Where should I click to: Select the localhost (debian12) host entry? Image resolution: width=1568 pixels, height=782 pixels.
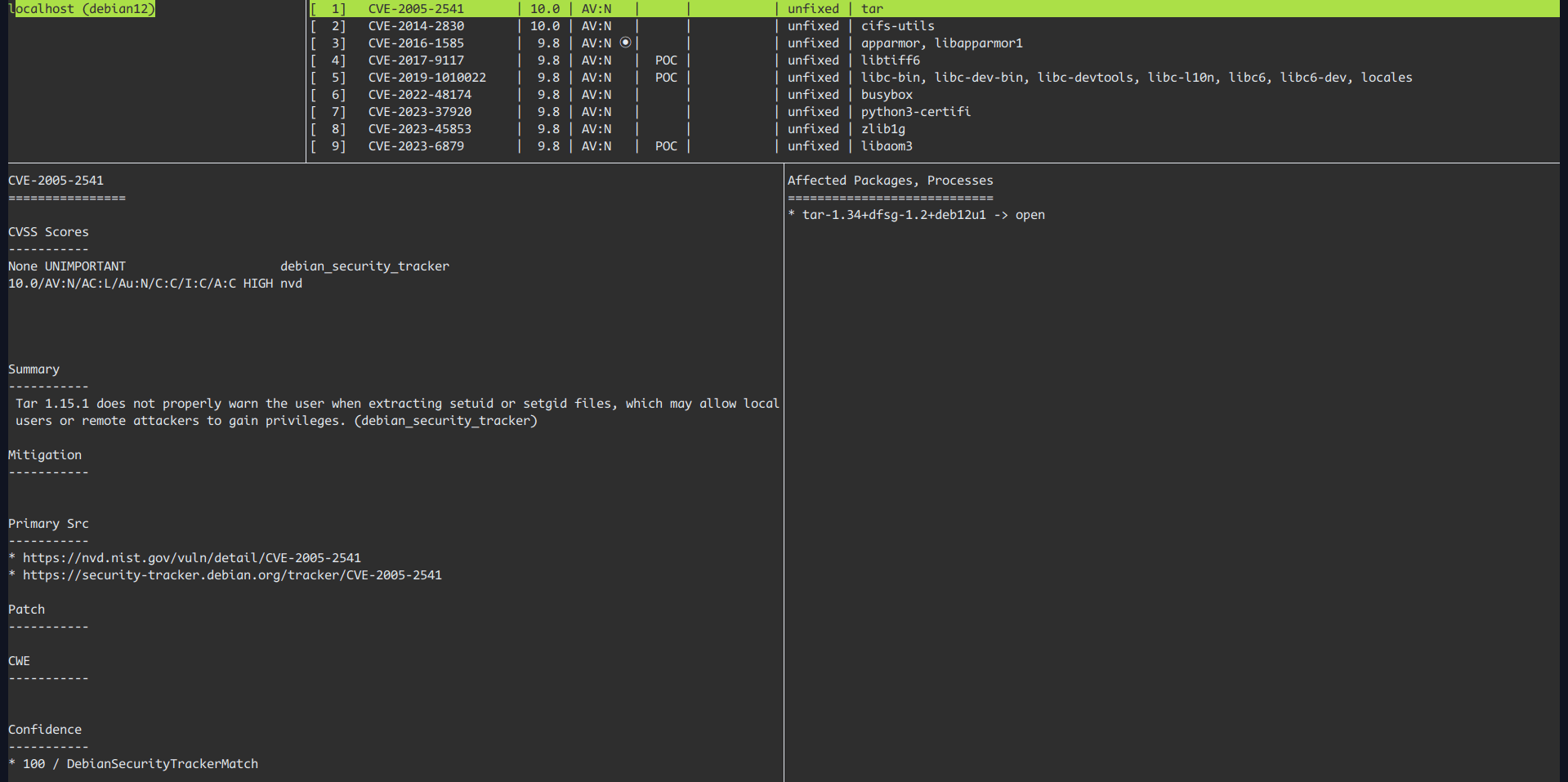click(x=82, y=9)
